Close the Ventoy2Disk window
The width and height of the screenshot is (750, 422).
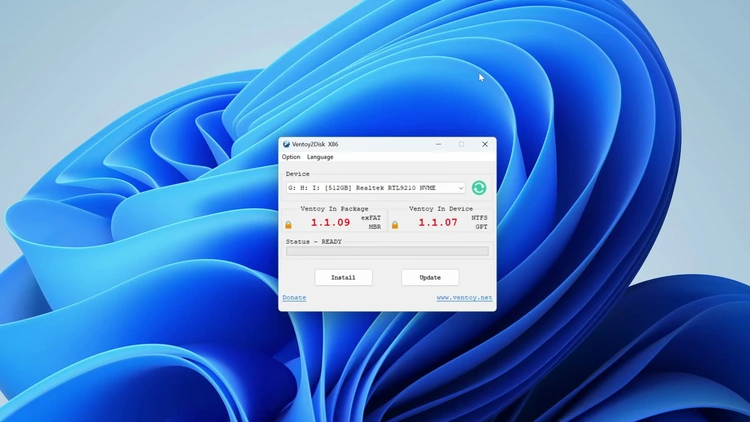pyautogui.click(x=485, y=144)
